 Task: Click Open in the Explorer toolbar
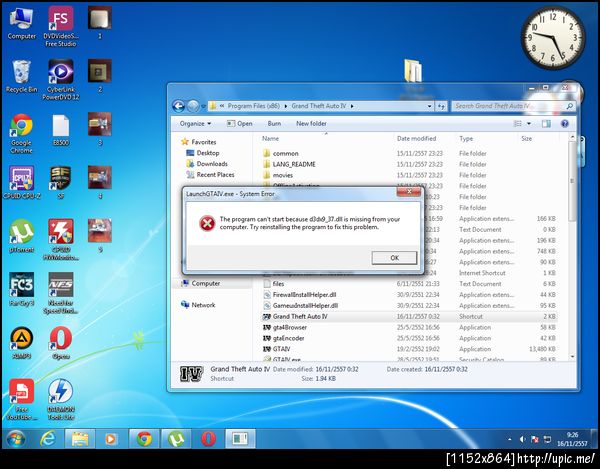(240, 124)
